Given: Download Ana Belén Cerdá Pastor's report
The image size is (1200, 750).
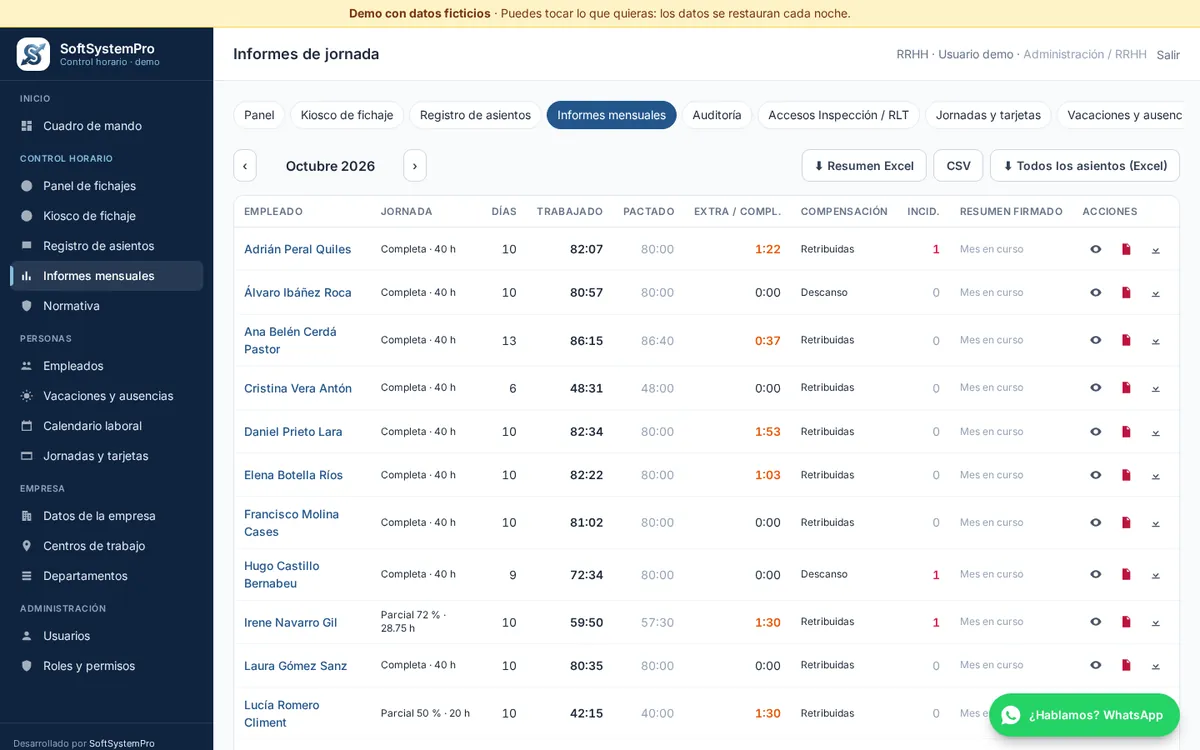Looking at the screenshot, I should point(1156,341).
